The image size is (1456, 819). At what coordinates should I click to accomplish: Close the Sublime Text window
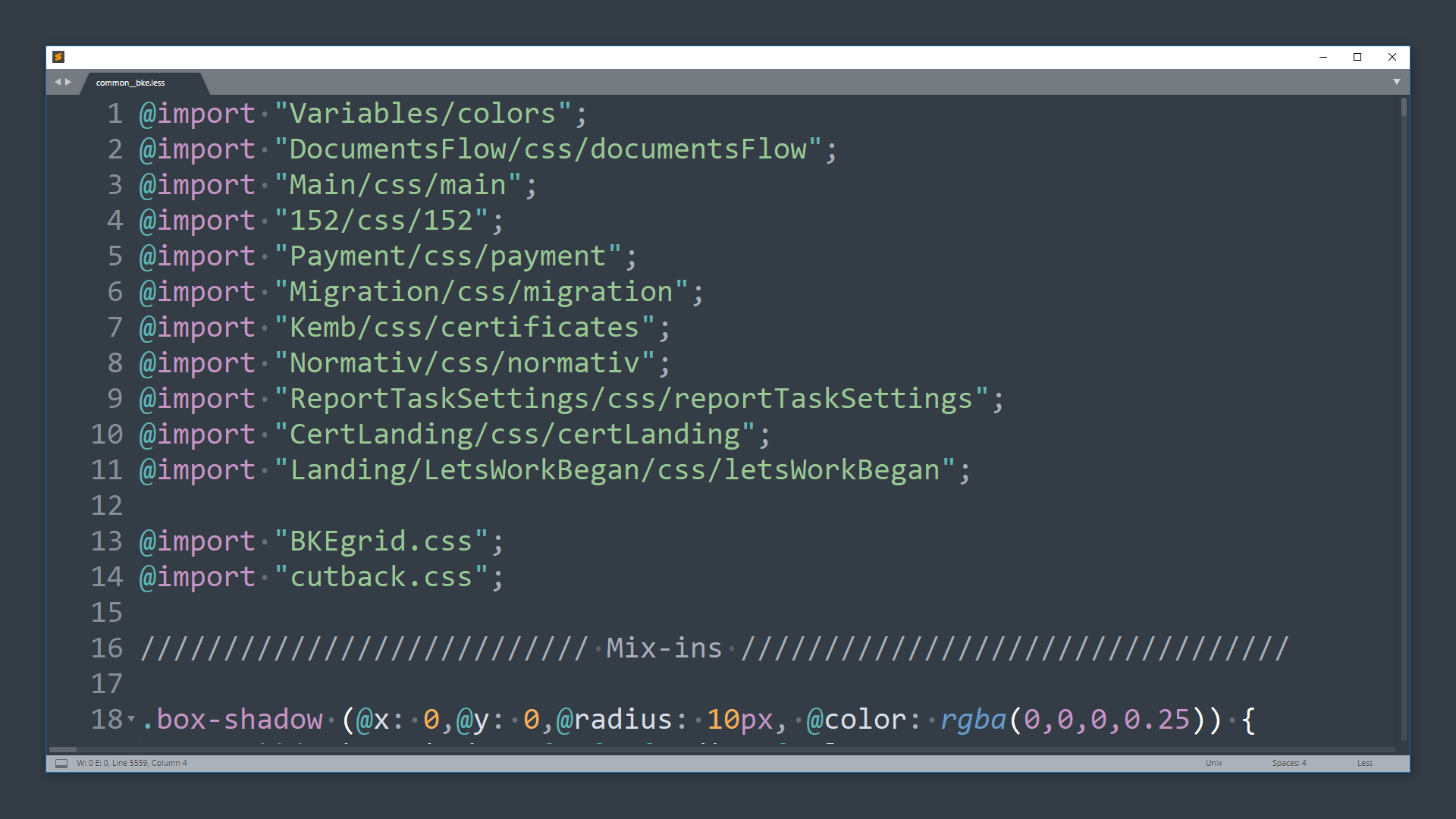pyautogui.click(x=1392, y=57)
